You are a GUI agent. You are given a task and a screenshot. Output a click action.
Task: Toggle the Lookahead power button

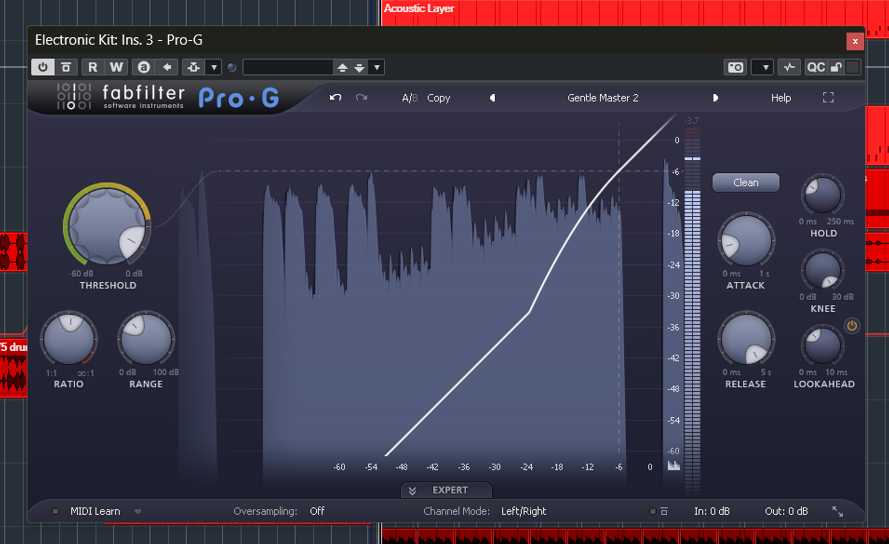[852, 326]
